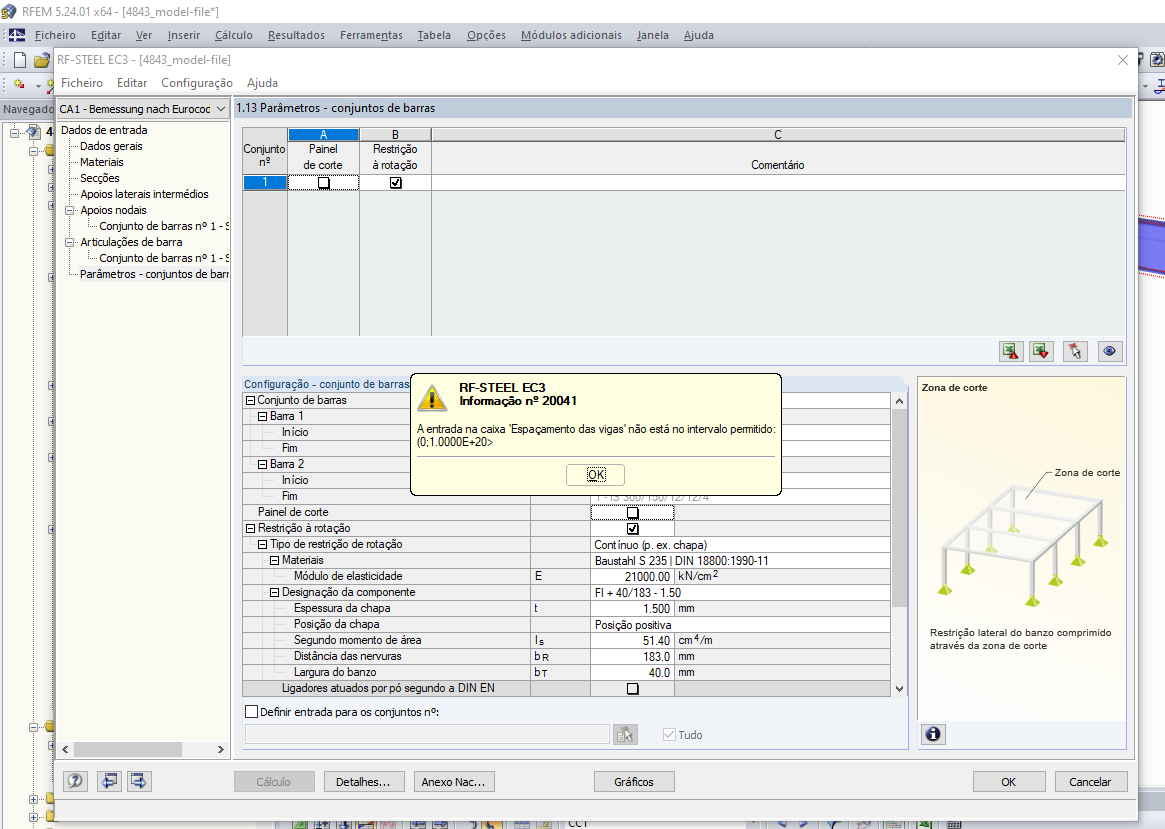Image resolution: width=1165 pixels, height=829 pixels.
Task: Click the Largura do banzo value 40.0
Action: [632, 672]
